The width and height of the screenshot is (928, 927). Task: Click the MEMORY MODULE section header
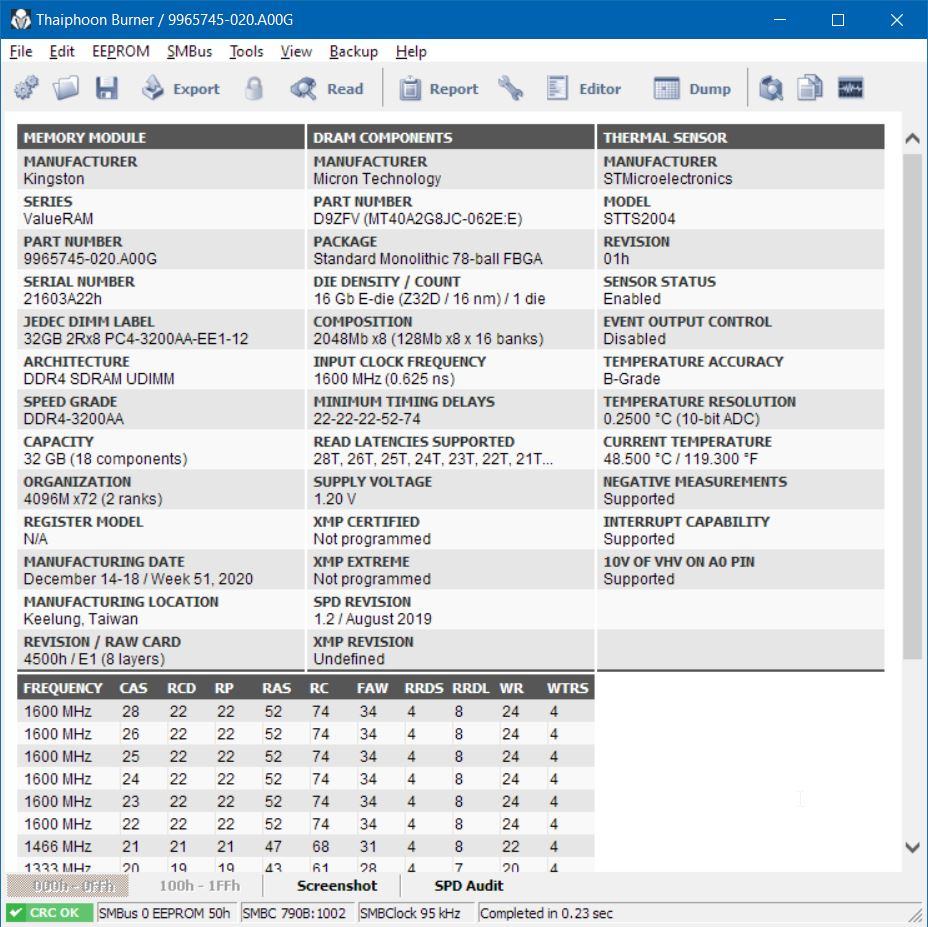(160, 137)
